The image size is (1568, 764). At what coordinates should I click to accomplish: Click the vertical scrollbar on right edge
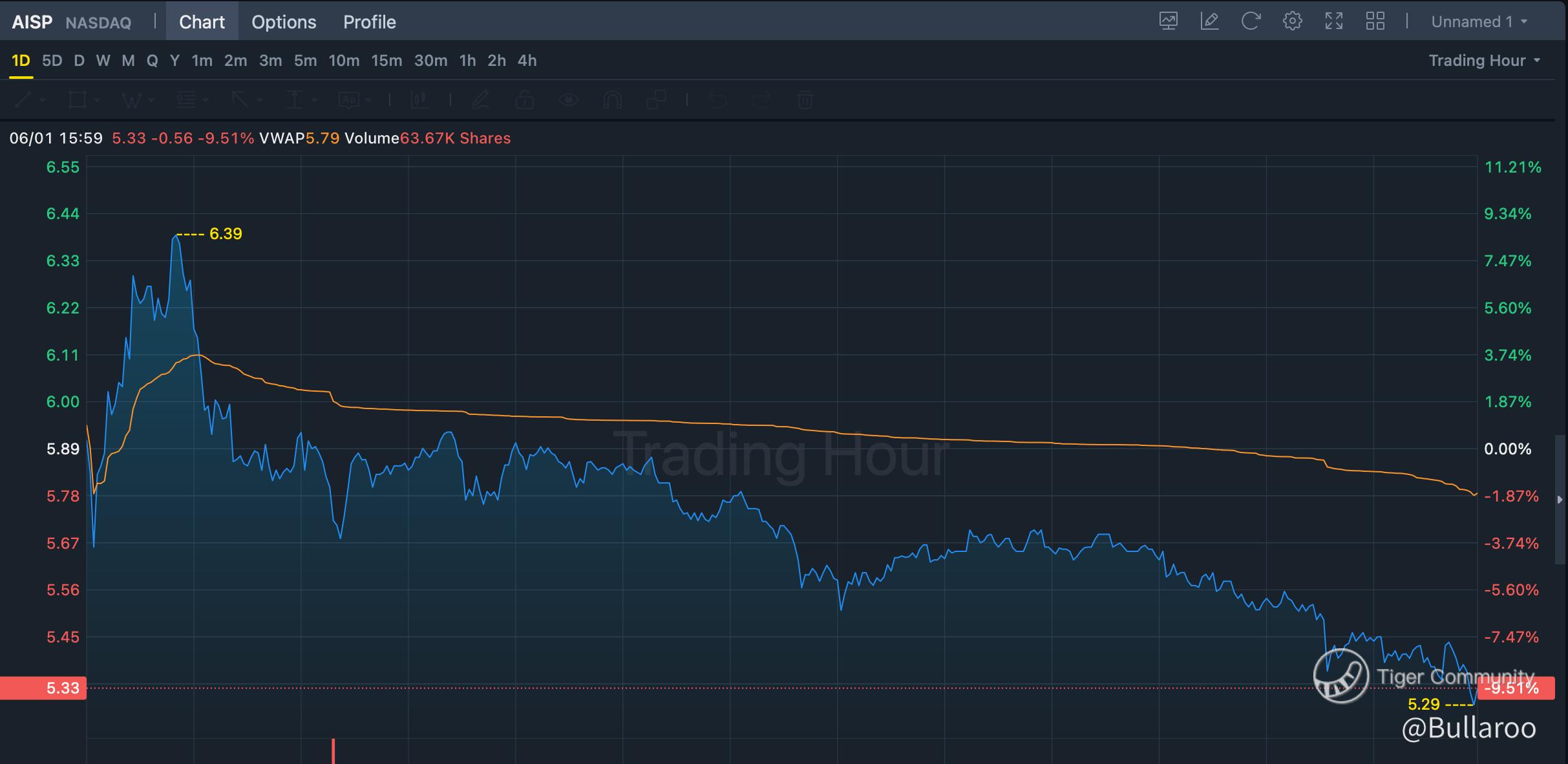point(1560,500)
